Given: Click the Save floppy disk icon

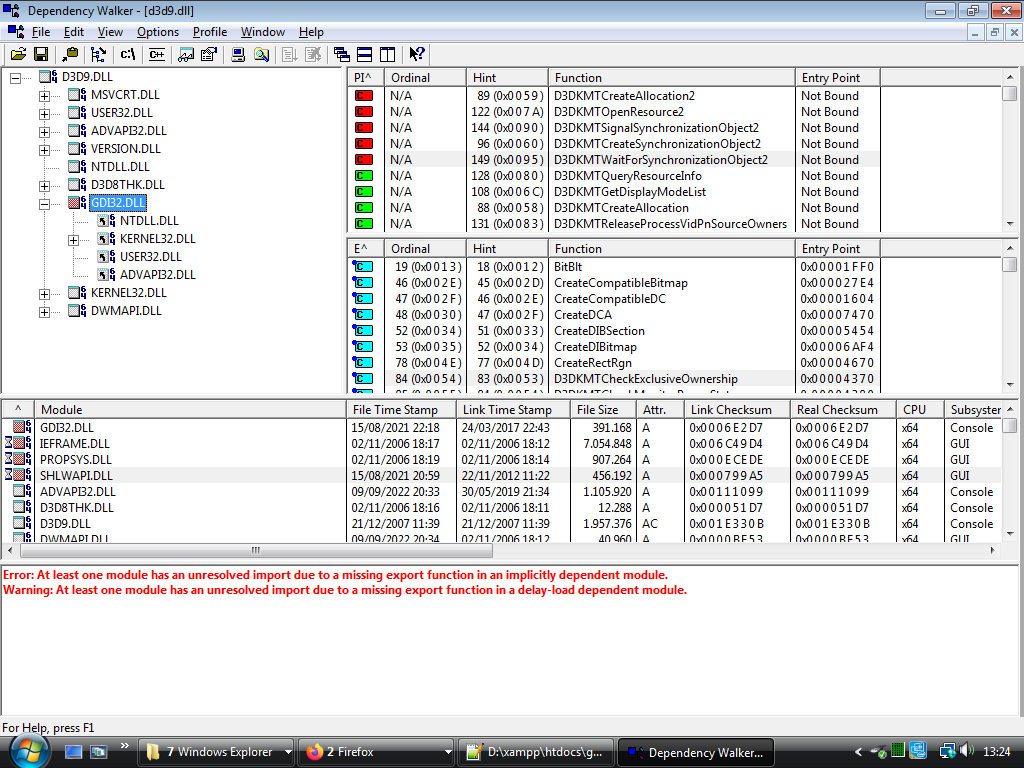Looking at the screenshot, I should [41, 54].
